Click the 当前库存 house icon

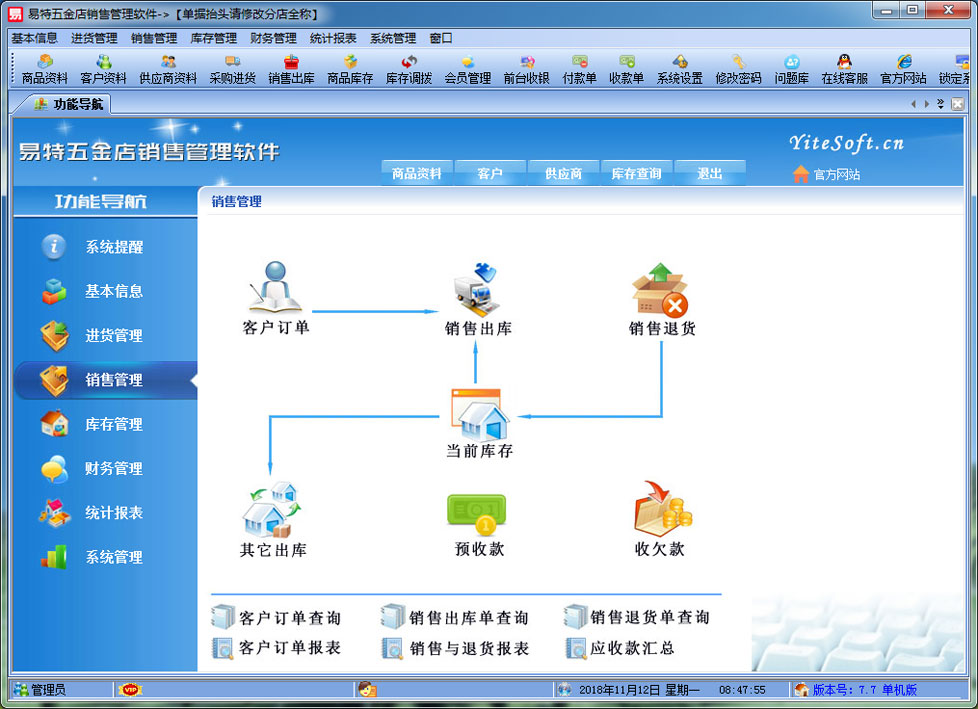(478, 414)
